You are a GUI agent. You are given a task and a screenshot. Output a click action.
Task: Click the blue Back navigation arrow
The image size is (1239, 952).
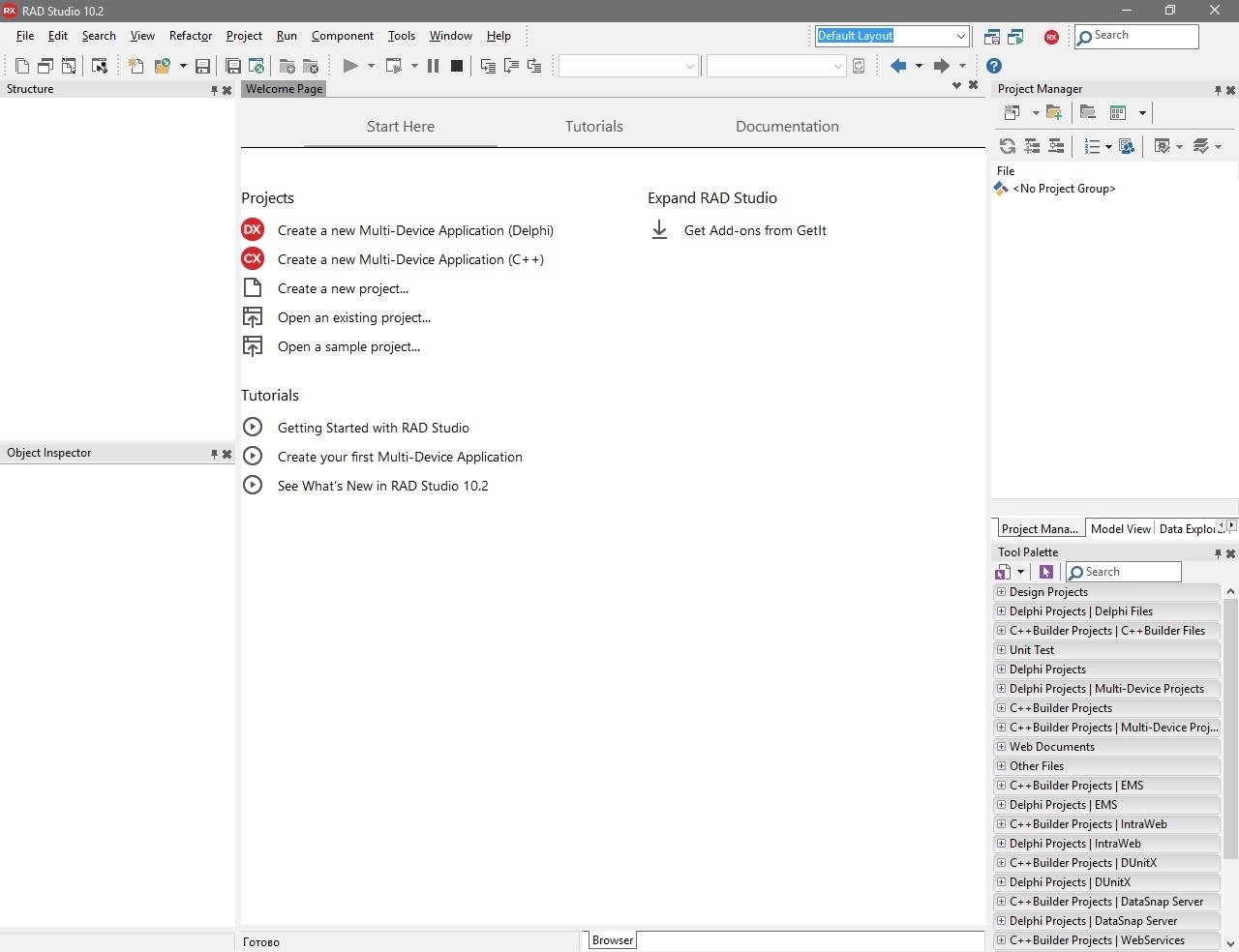click(x=898, y=66)
